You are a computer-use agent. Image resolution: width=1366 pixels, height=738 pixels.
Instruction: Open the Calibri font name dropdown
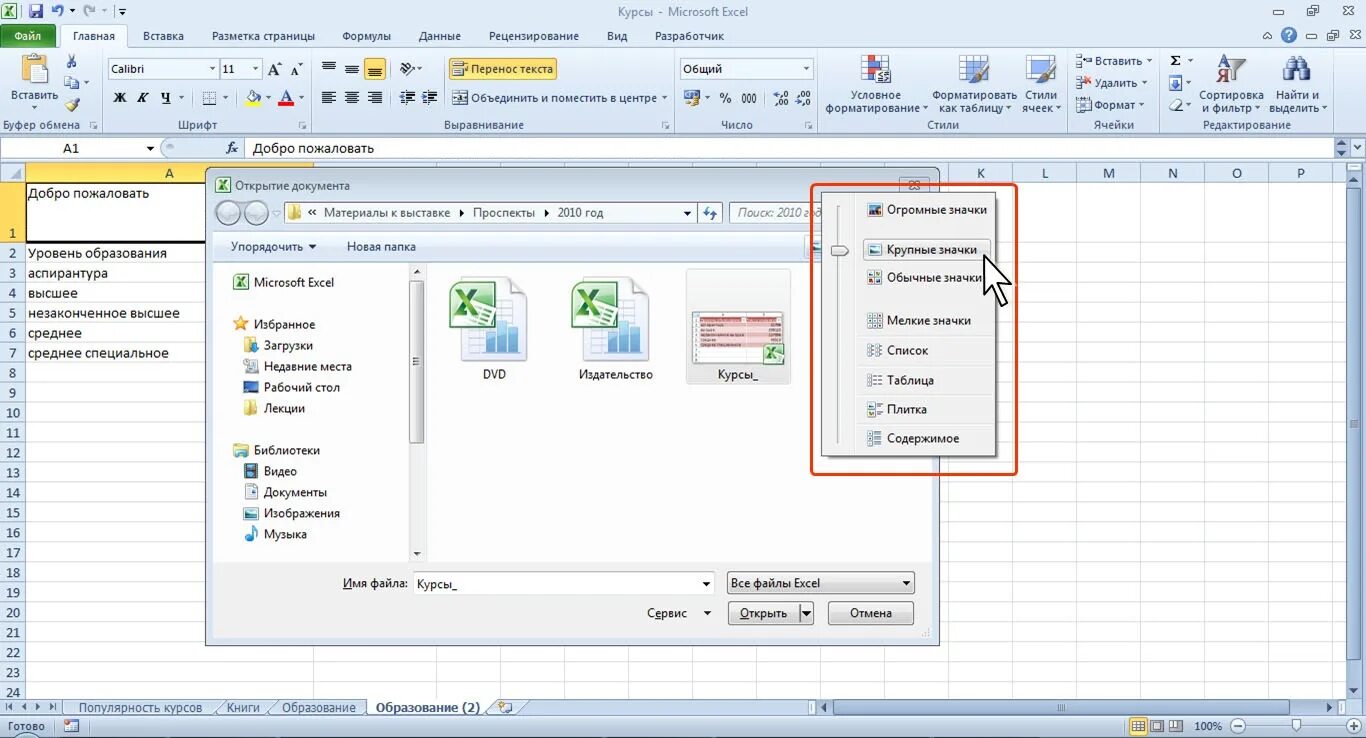point(212,69)
